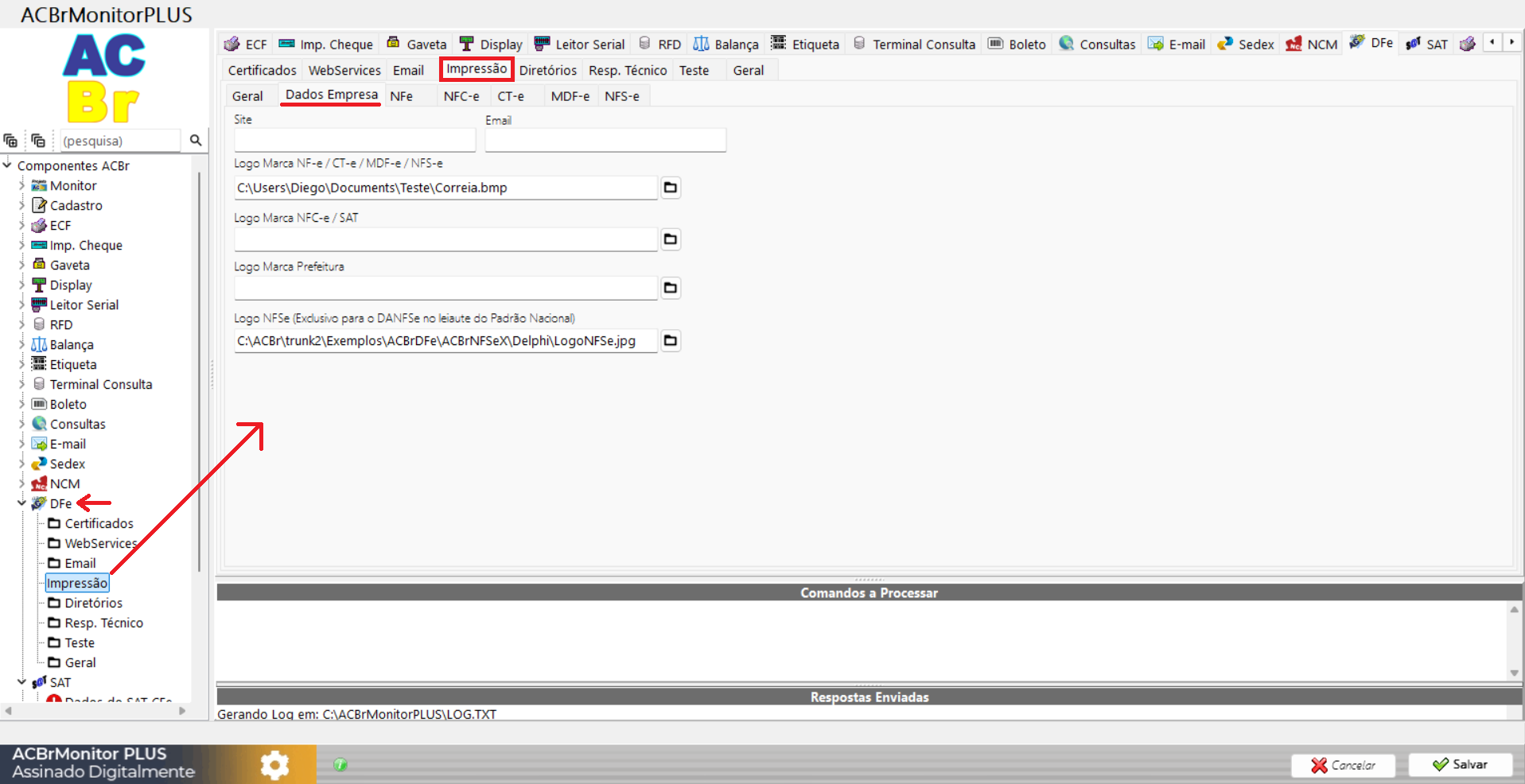The image size is (1525, 784).
Task: Open the Diretórios tab
Action: [547, 70]
